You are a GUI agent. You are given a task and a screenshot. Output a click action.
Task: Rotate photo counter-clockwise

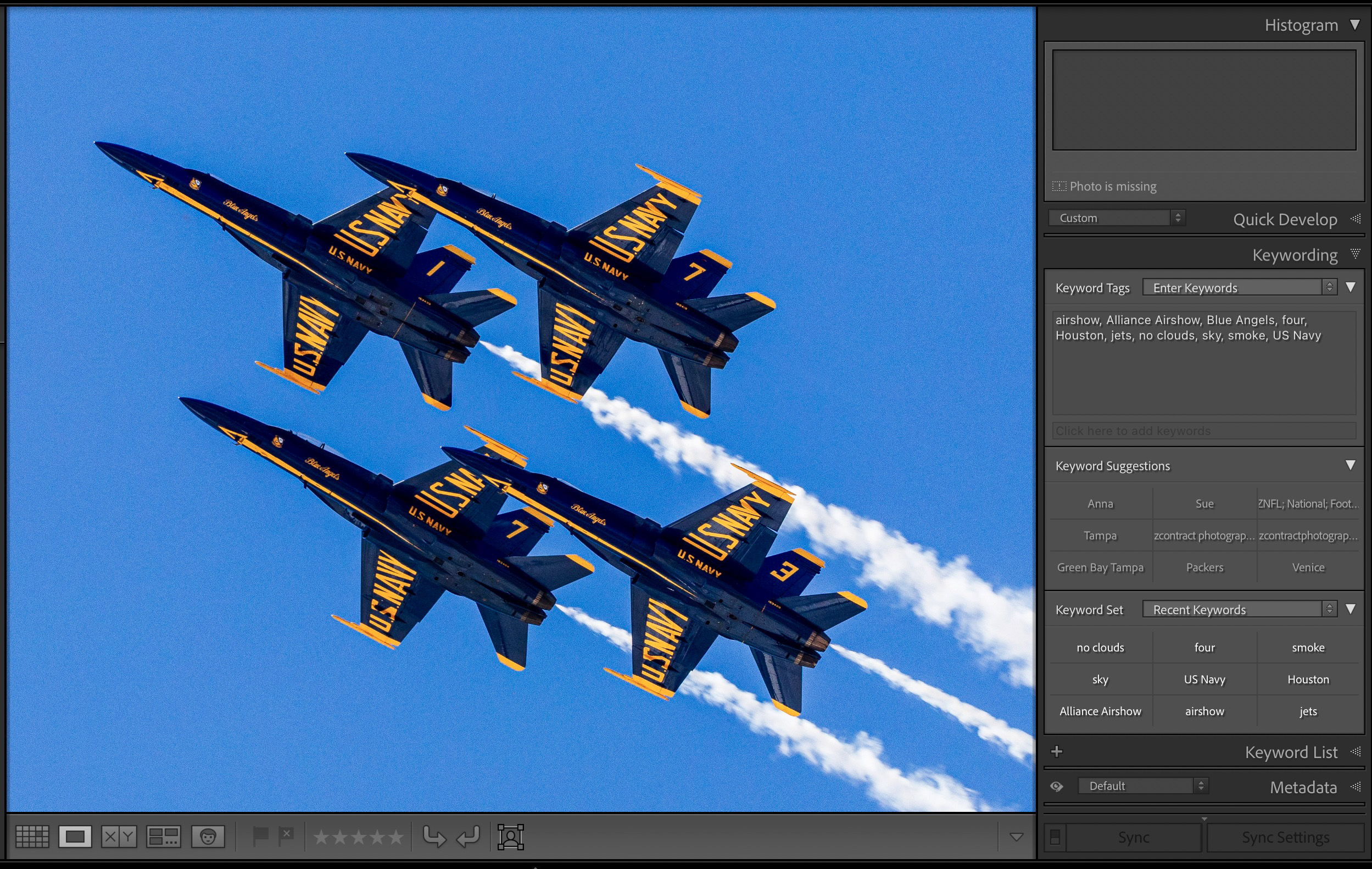tap(435, 837)
